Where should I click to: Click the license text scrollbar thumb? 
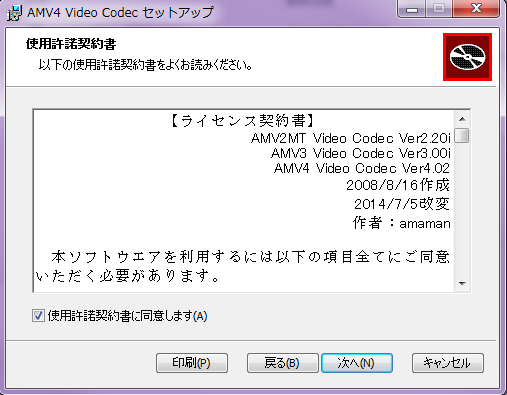(x=462, y=135)
